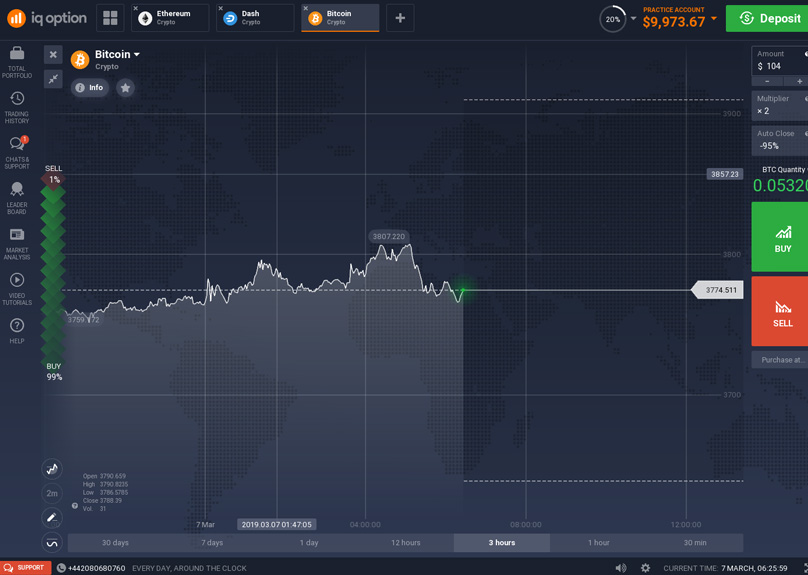This screenshot has width=808, height=575.
Task: Open the Bitcoin Info button
Action: point(90,88)
